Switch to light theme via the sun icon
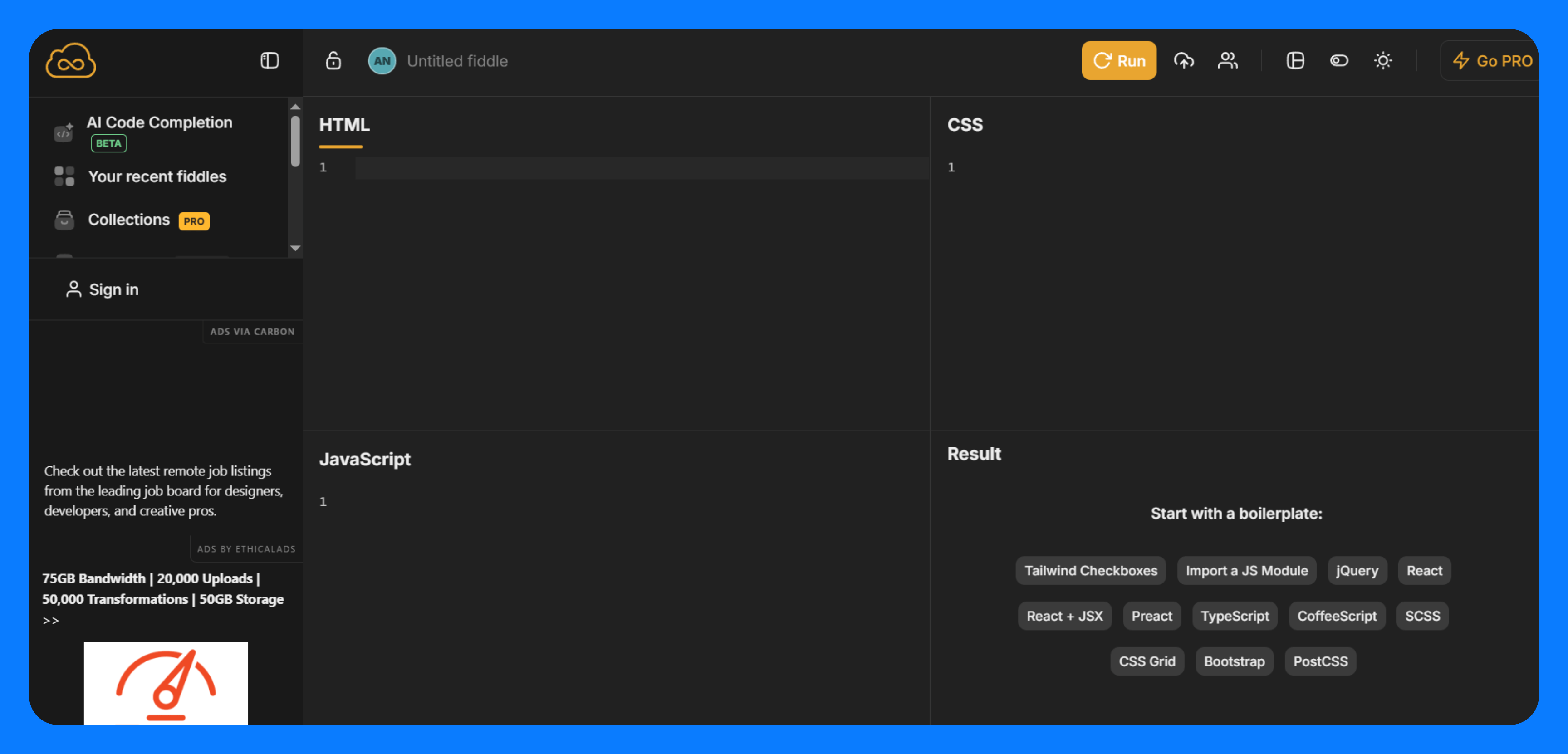The width and height of the screenshot is (1568, 754). coord(1383,60)
